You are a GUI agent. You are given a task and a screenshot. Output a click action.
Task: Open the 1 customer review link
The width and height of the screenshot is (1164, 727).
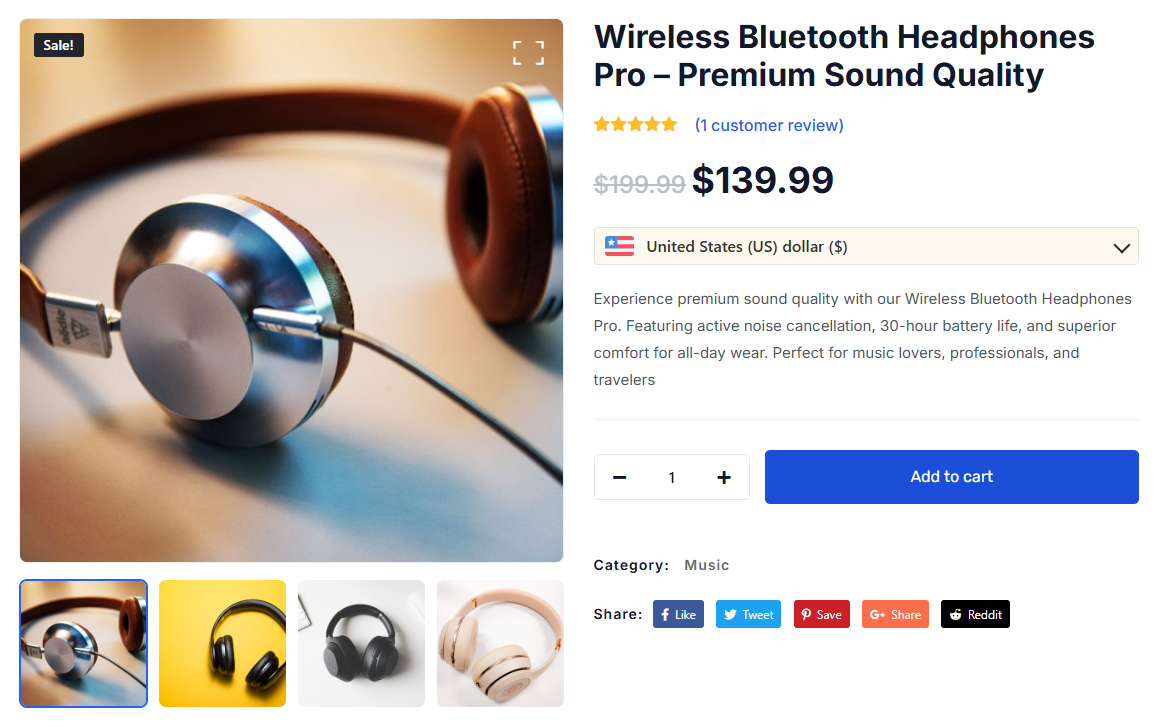[x=769, y=125]
